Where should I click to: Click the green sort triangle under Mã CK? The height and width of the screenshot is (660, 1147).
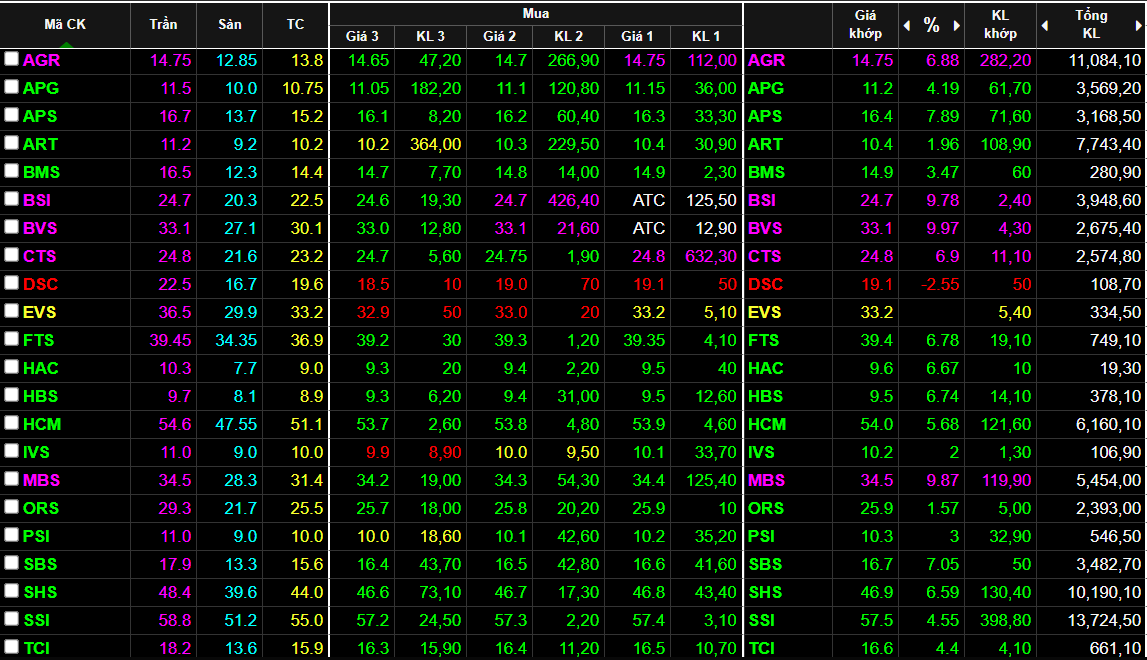(x=65, y=44)
